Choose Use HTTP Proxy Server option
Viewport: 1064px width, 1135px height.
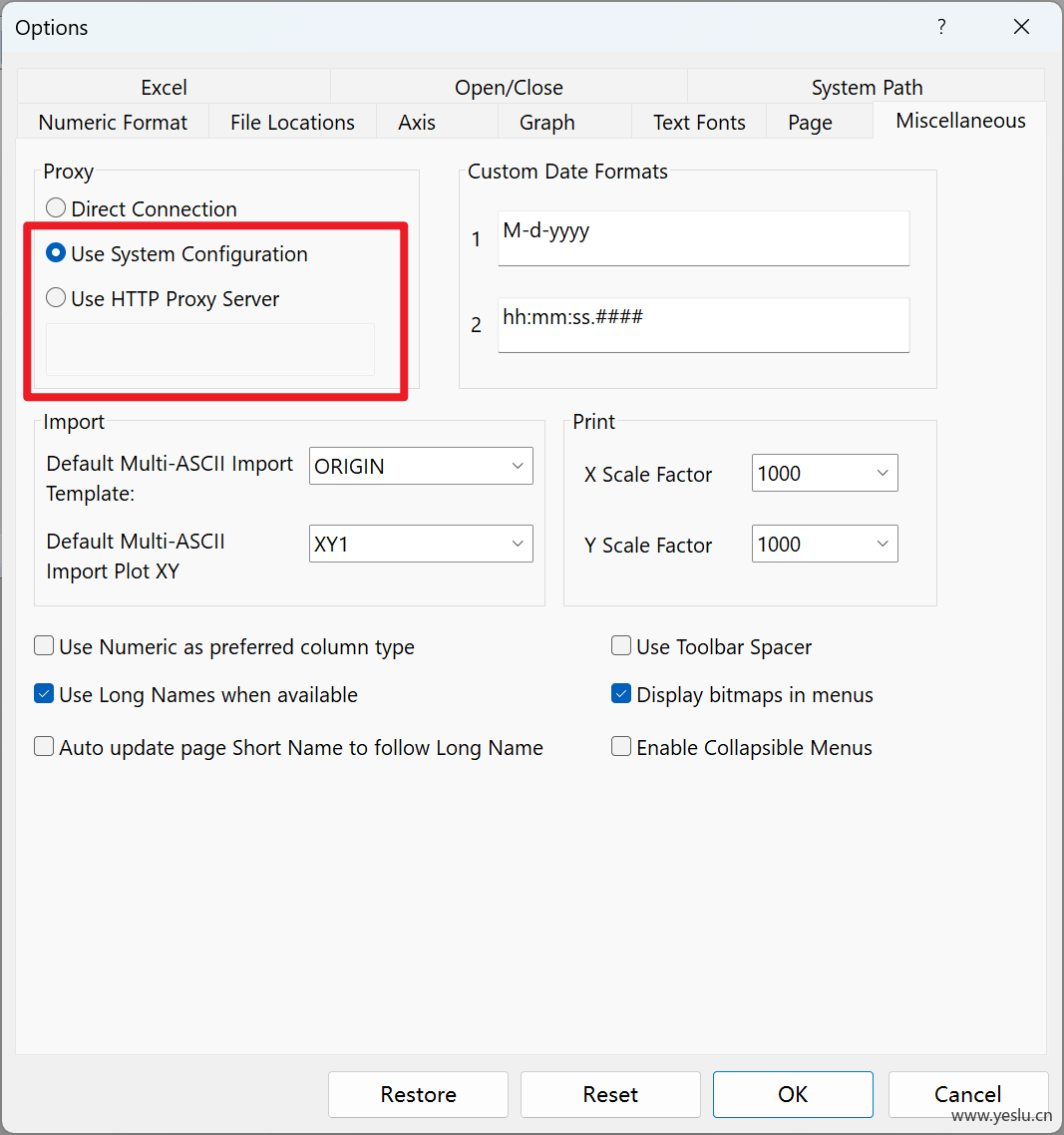[x=57, y=298]
